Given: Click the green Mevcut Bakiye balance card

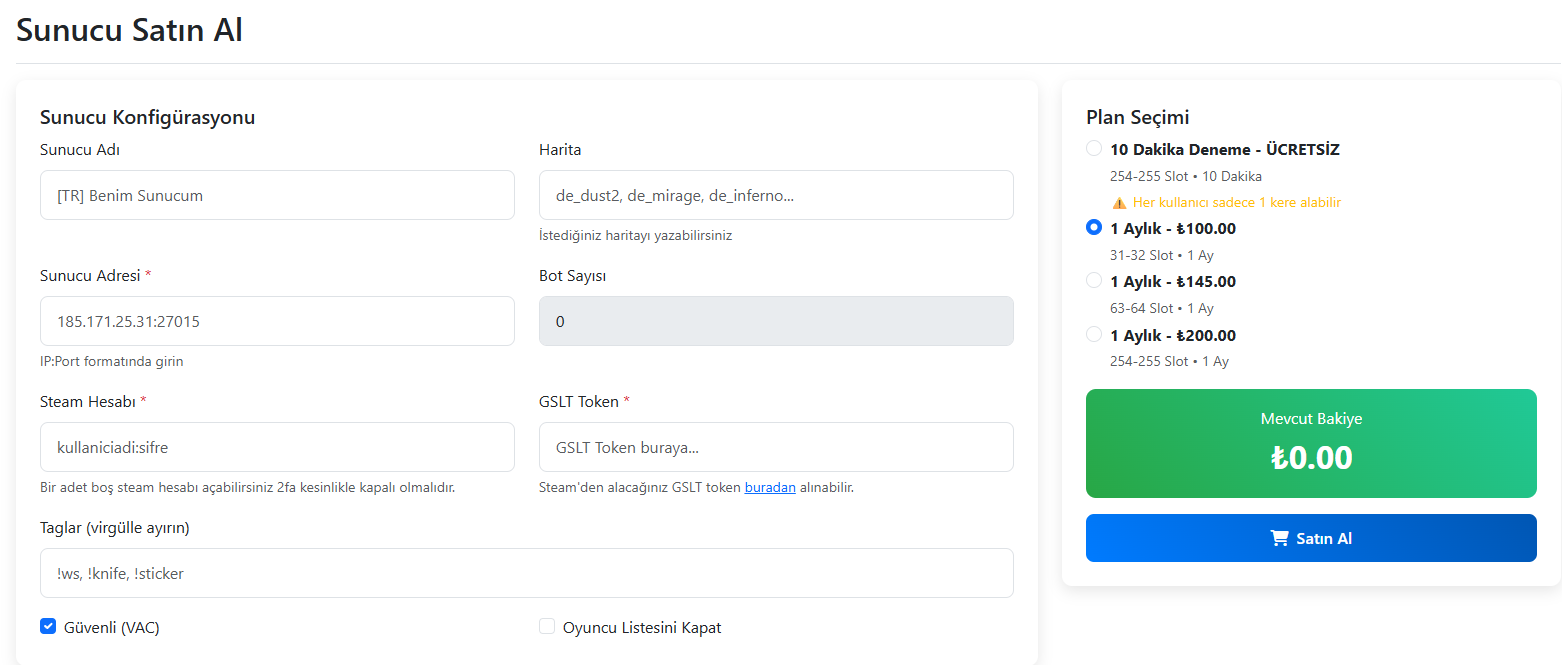Looking at the screenshot, I should 1310,443.
